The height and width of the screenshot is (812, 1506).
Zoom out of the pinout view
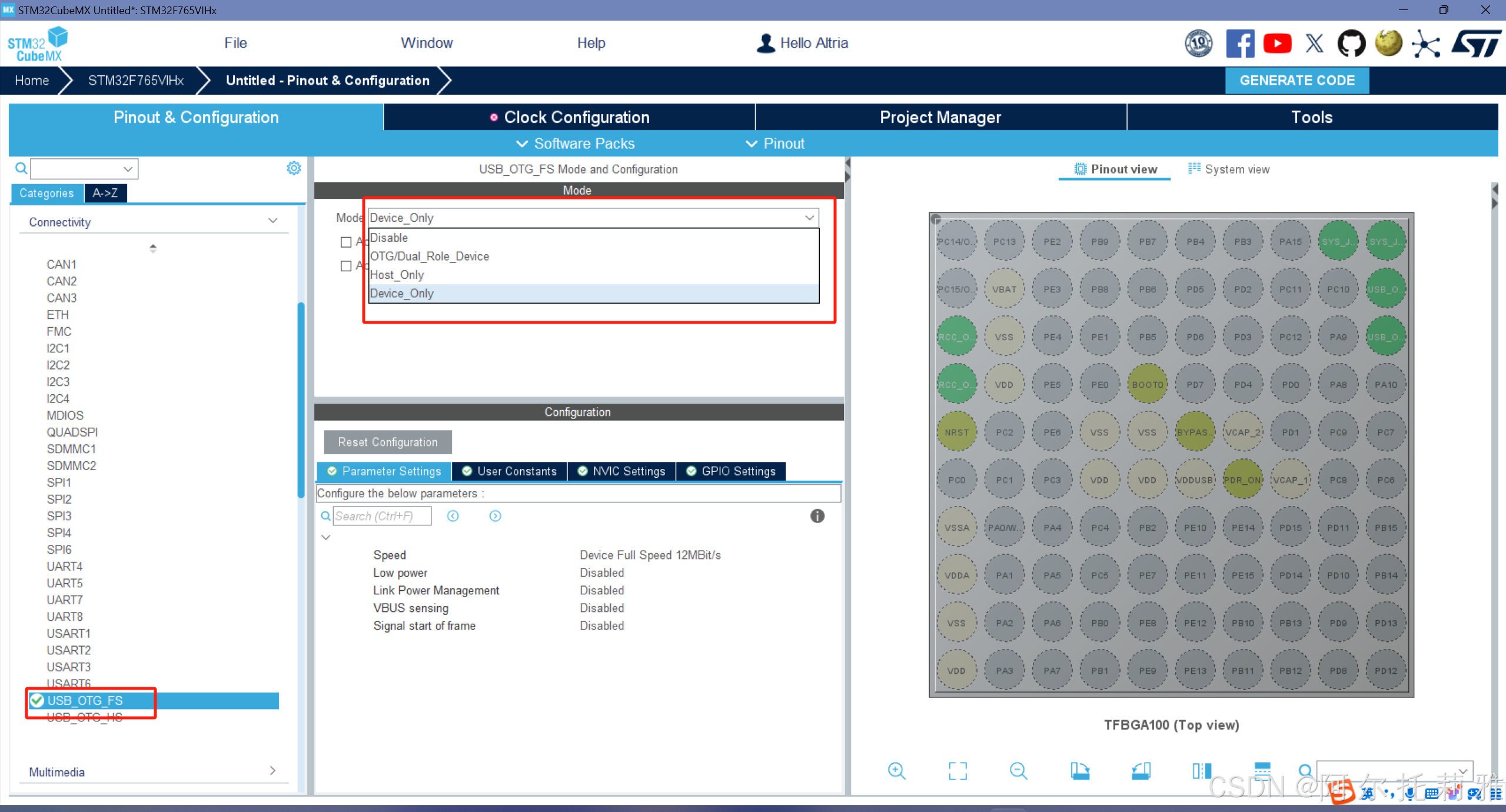[x=1018, y=770]
